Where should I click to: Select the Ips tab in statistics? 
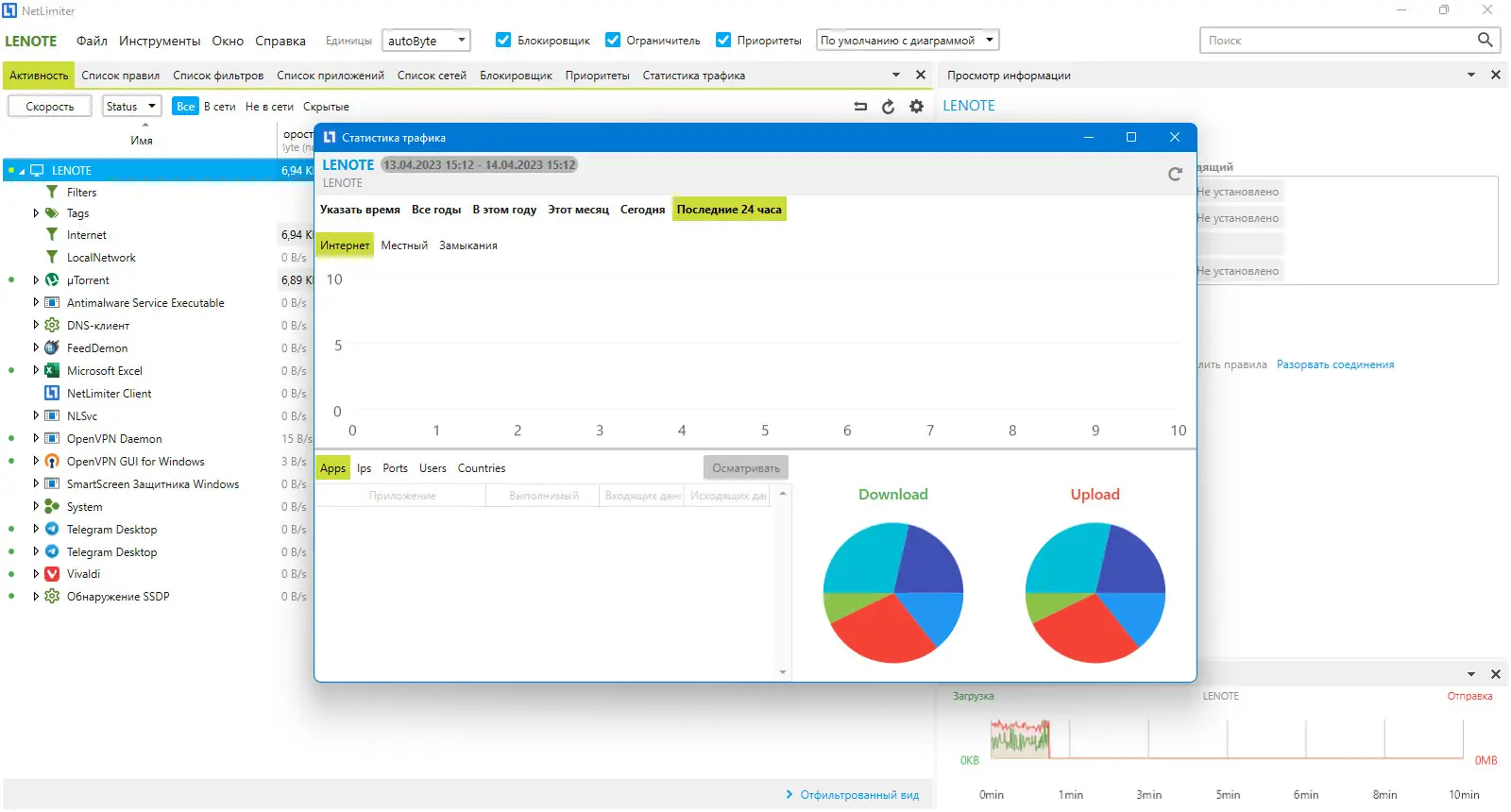[x=364, y=468]
